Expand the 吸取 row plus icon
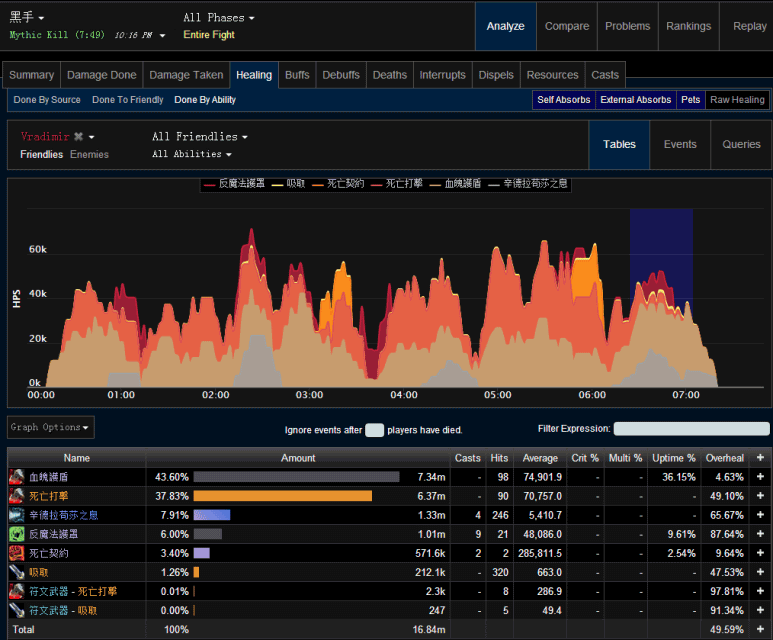 pos(760,572)
